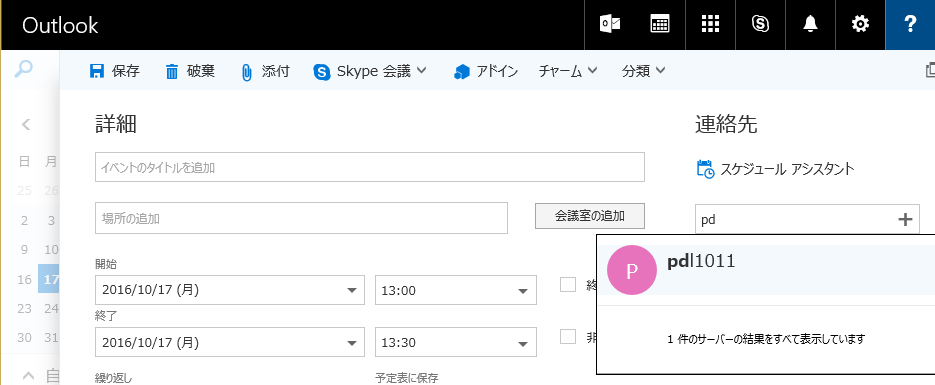Open スケジュール アシスタント

click(775, 169)
